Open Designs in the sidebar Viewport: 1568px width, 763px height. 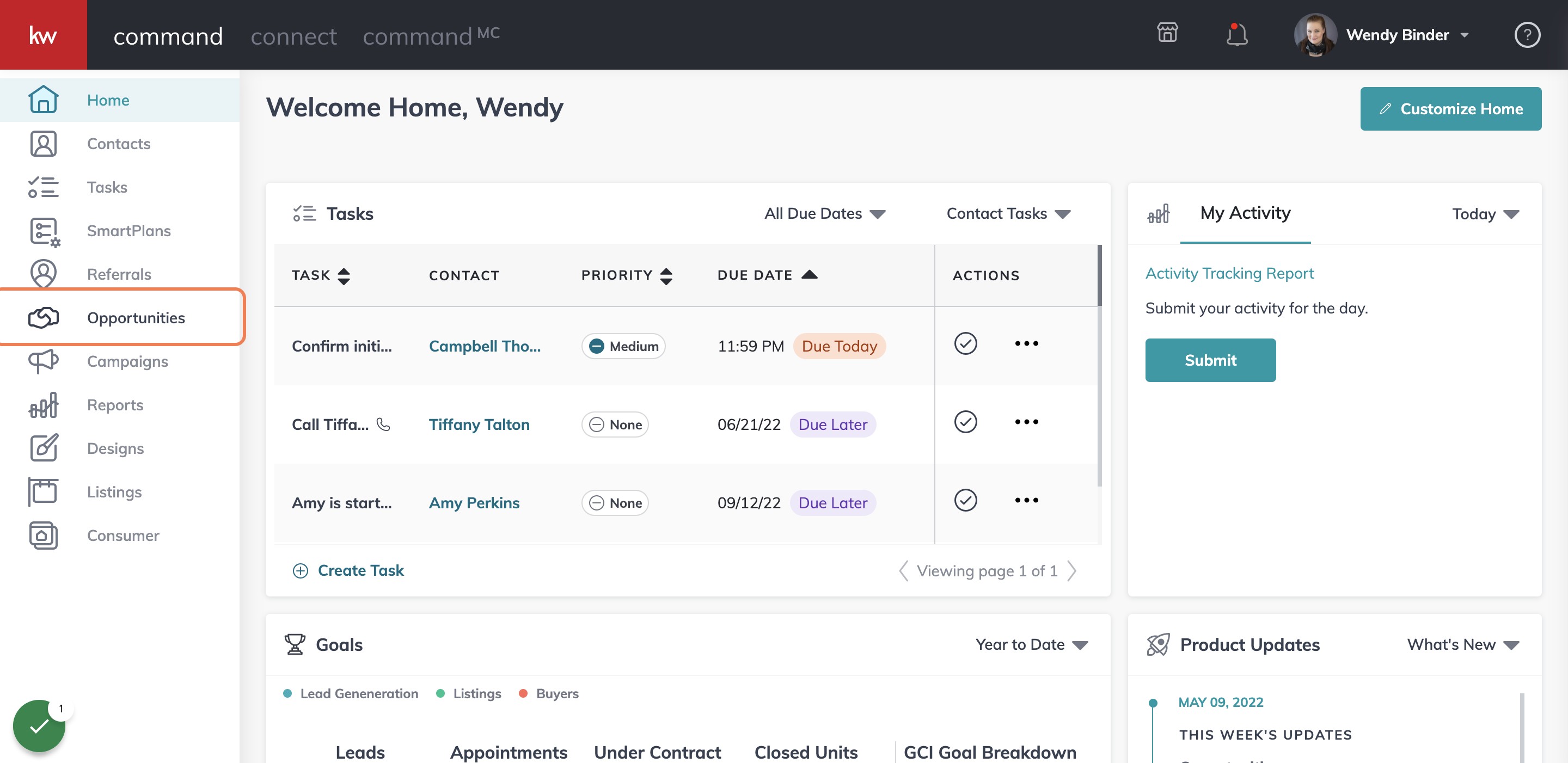pyautogui.click(x=119, y=448)
